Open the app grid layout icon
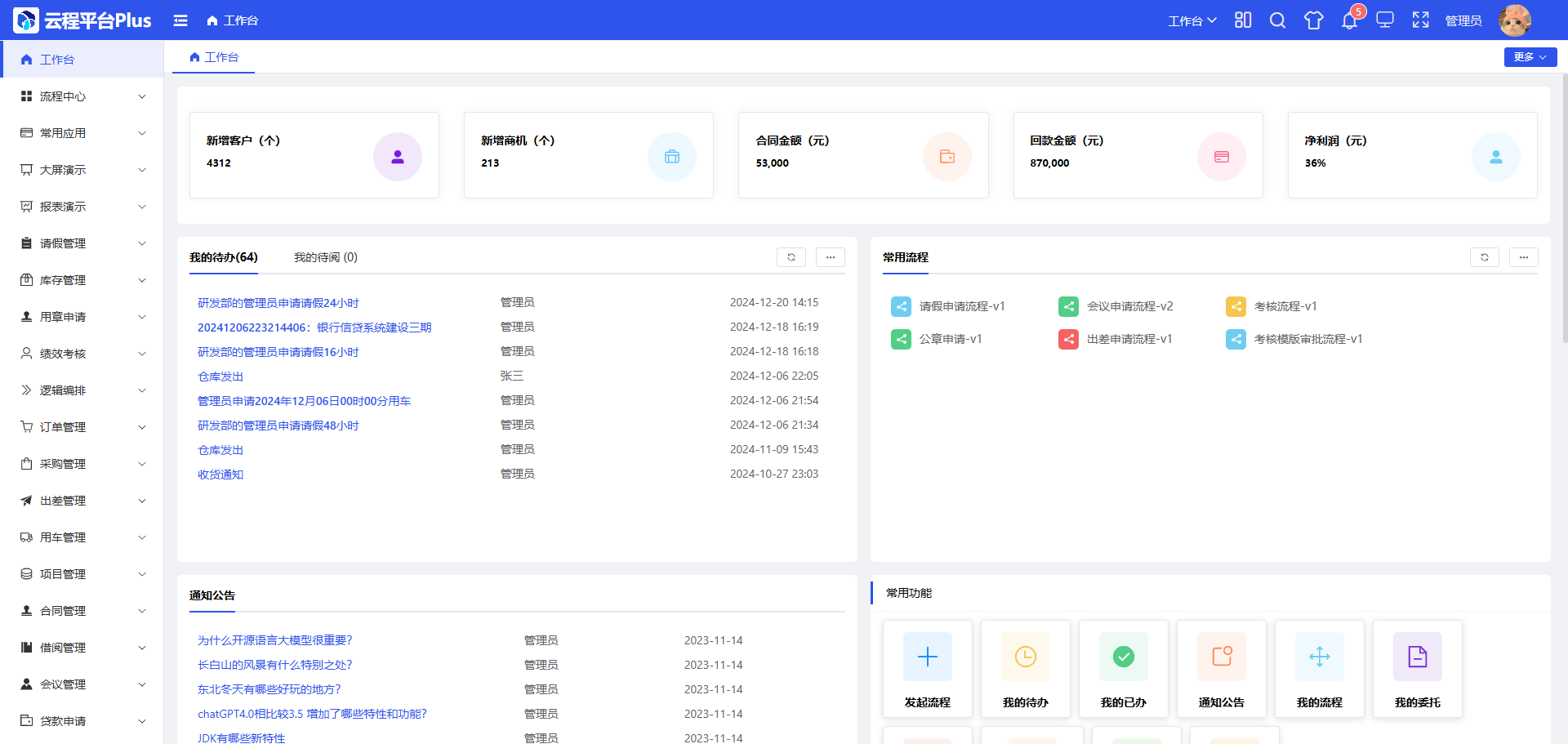 click(x=1243, y=20)
